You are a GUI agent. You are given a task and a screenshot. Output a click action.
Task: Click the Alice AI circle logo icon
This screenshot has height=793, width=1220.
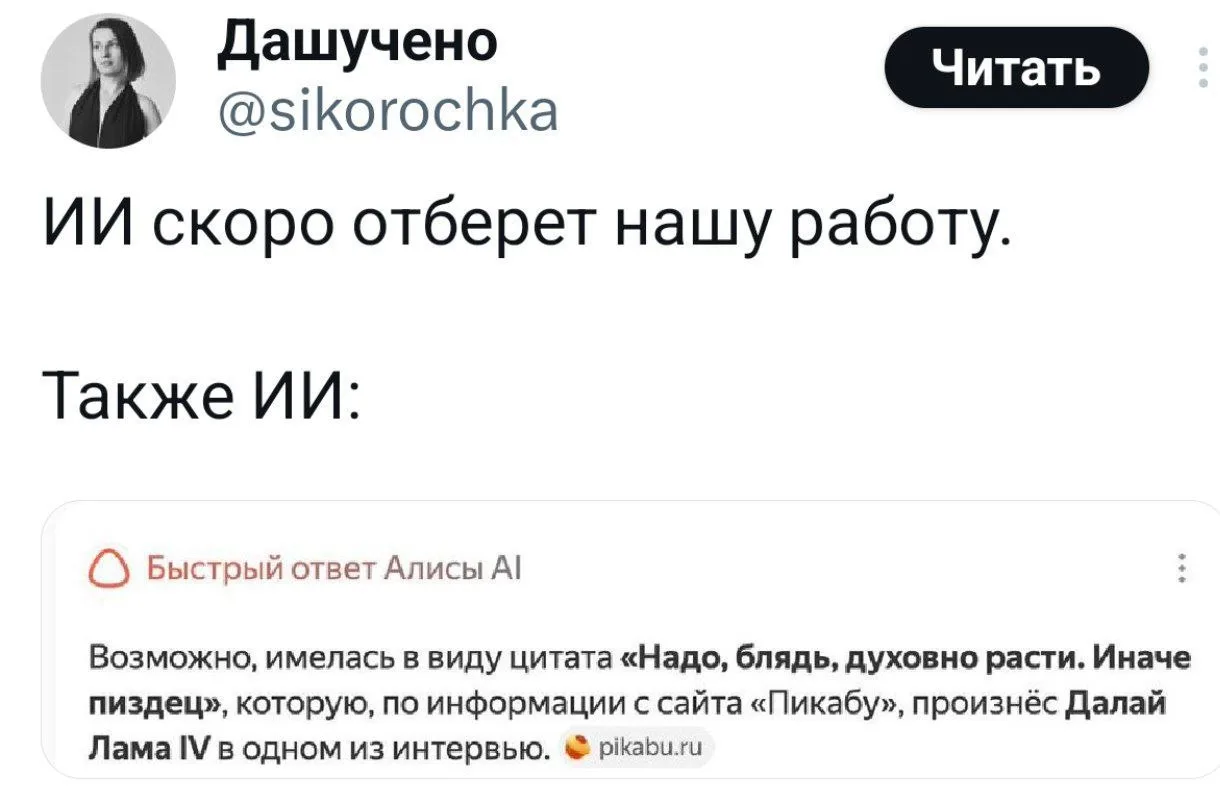(x=109, y=571)
